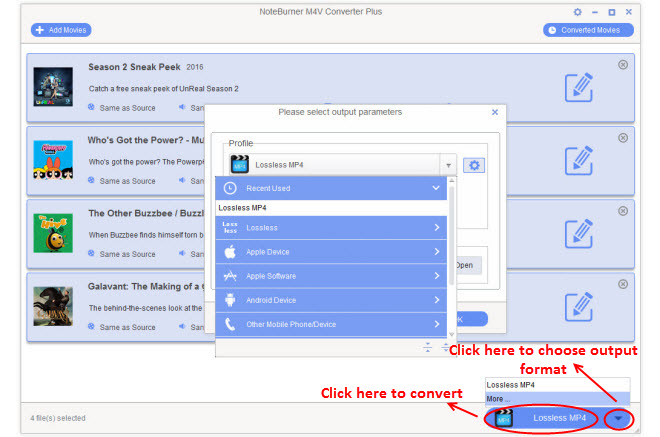Click Lossless category icon
Viewport: 660px width, 437px height.
[230, 227]
